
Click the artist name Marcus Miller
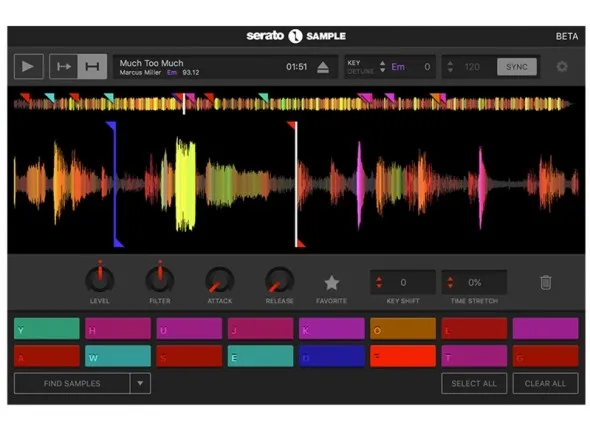(x=140, y=72)
